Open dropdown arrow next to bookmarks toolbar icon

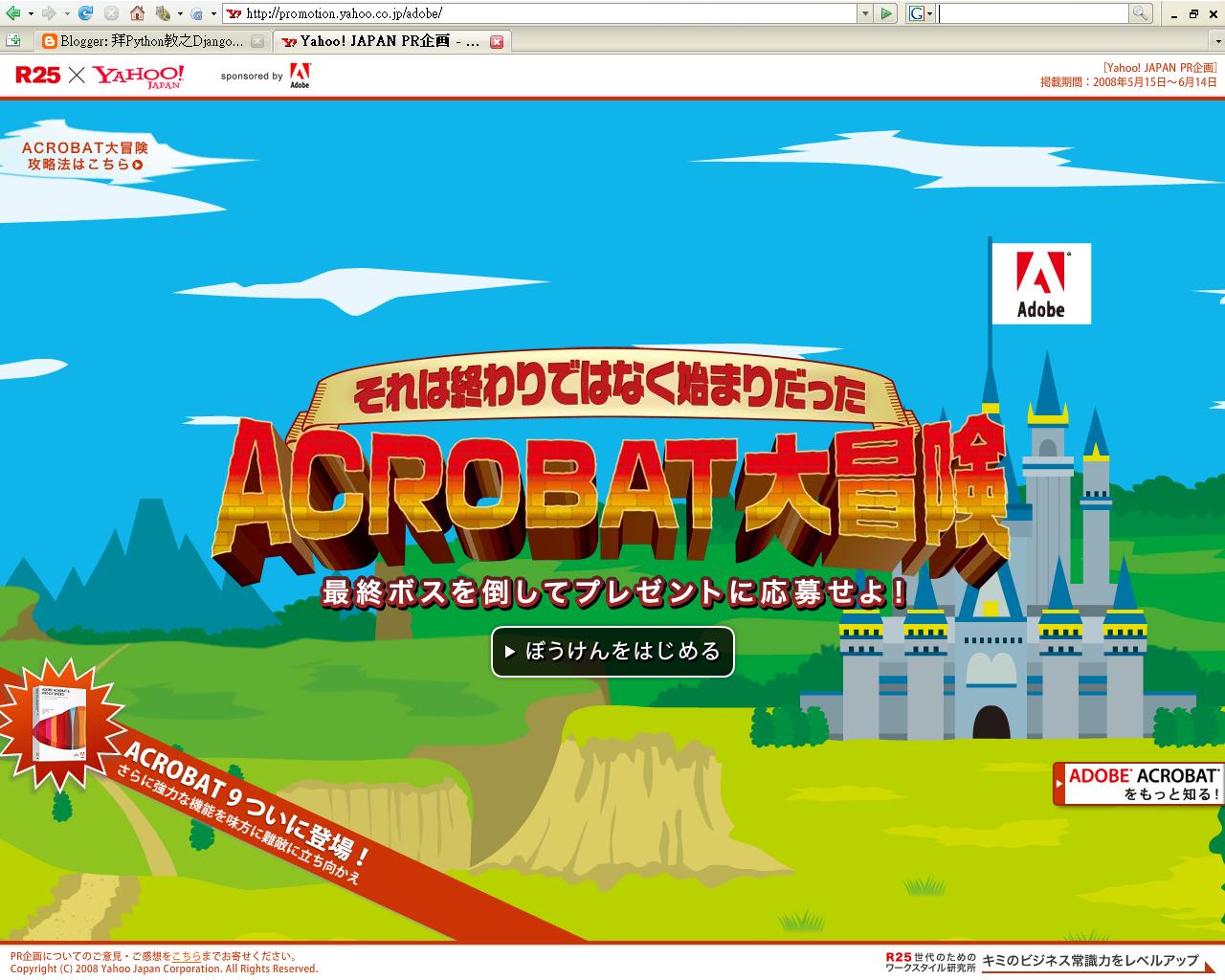point(179,14)
